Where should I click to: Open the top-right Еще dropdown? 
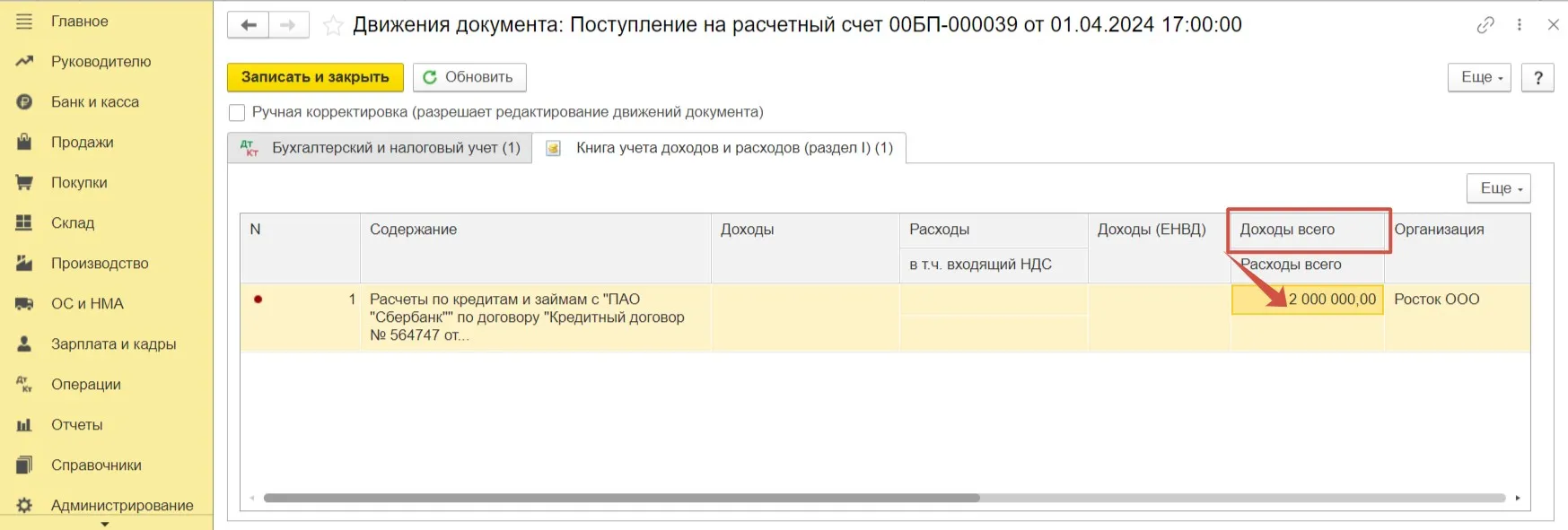pos(1479,78)
